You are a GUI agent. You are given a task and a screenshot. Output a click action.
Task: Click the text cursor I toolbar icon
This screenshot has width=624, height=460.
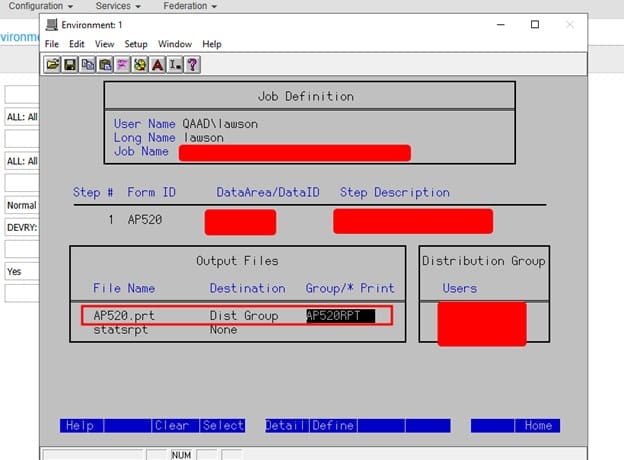[x=174, y=64]
